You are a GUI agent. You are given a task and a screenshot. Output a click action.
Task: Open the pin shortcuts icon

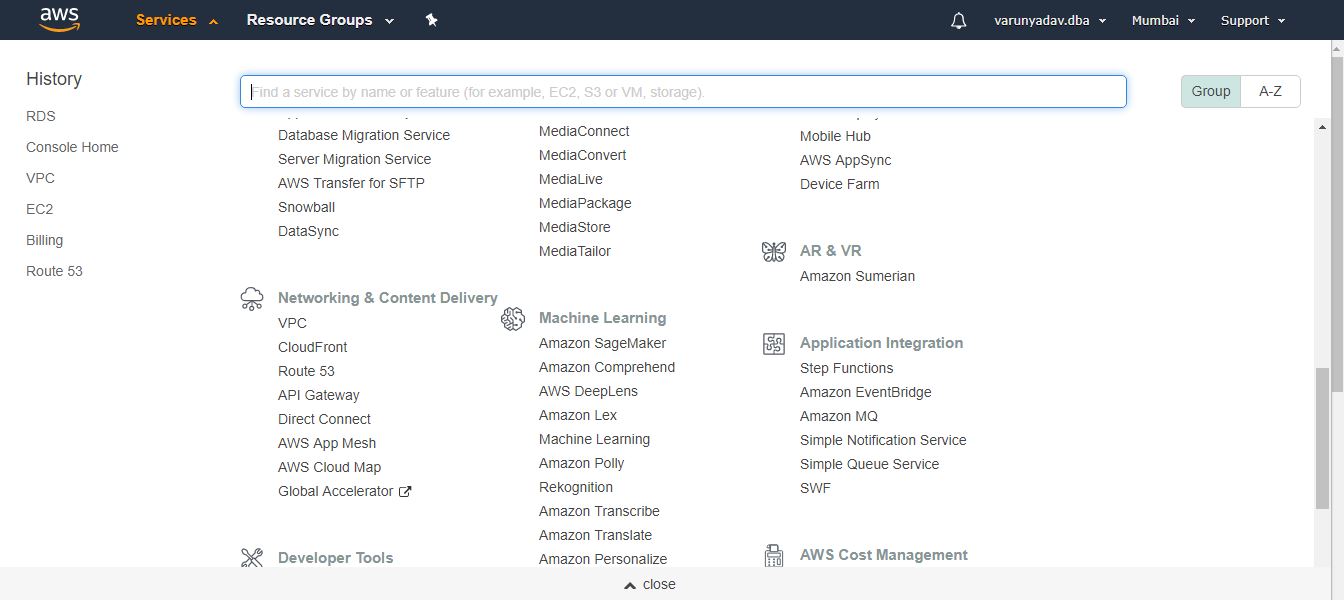point(431,20)
